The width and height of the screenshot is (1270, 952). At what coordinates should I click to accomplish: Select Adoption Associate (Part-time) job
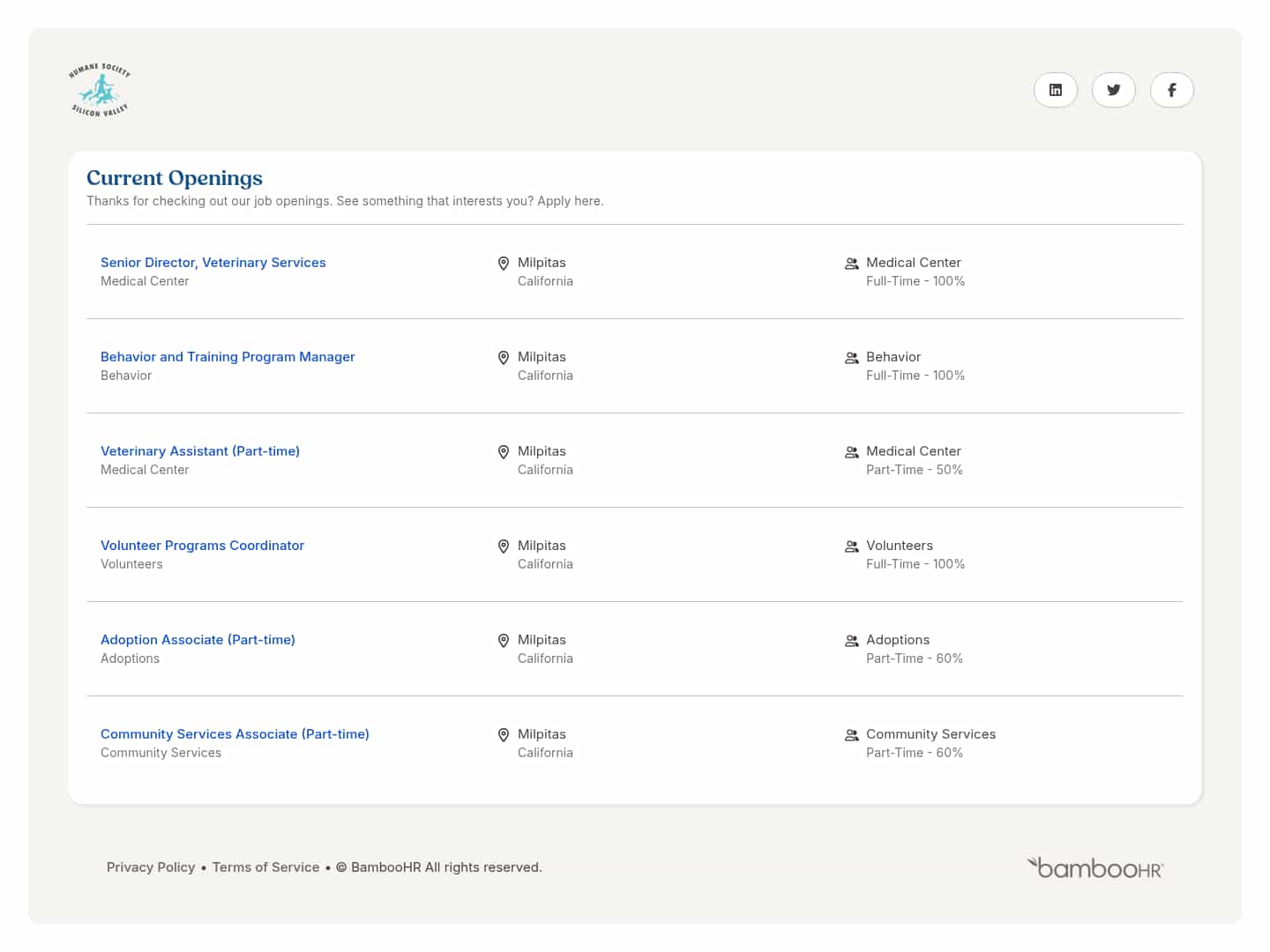198,640
